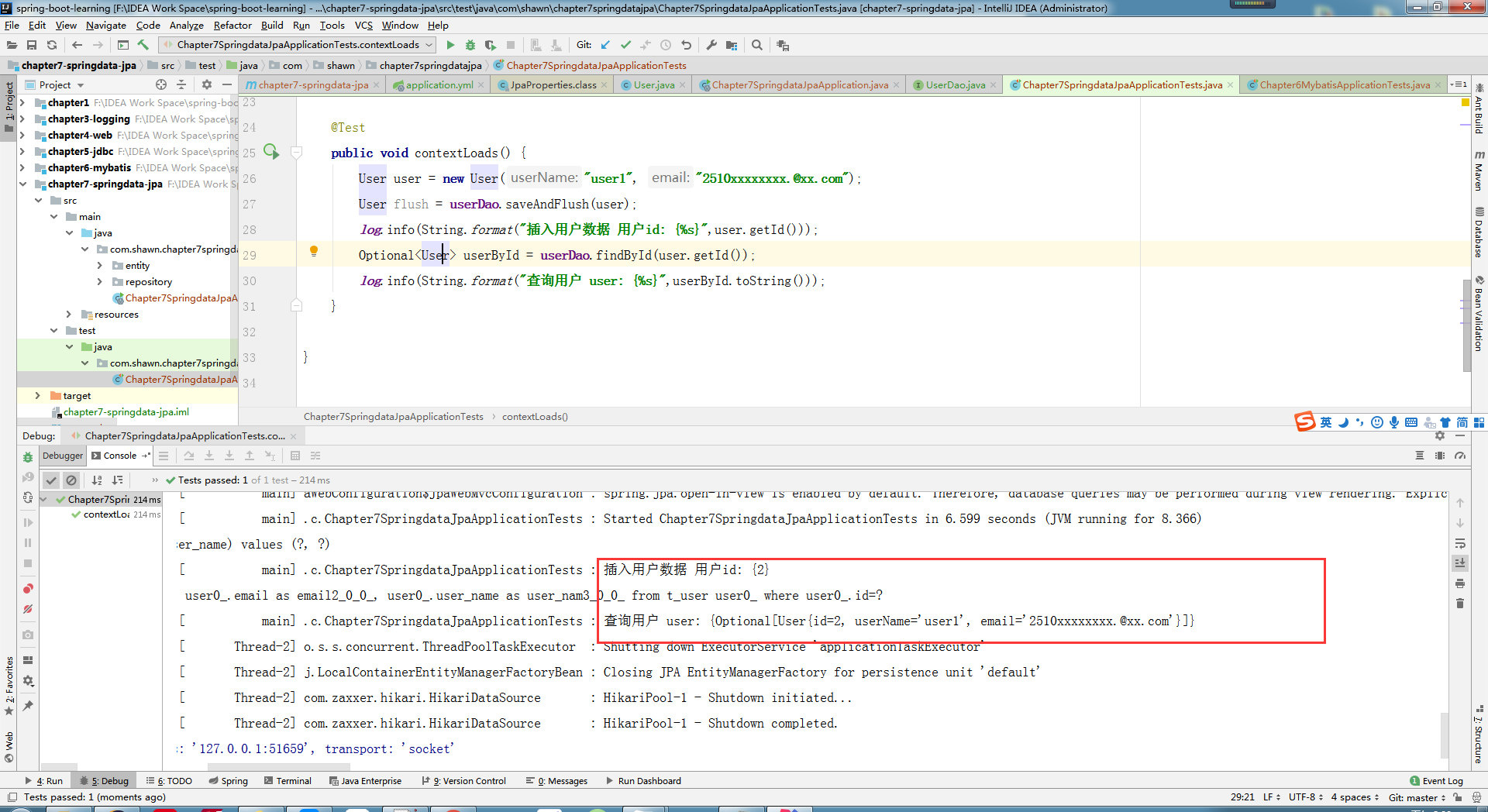The image size is (1488, 812).
Task: Open the VCS menu
Action: click(x=363, y=25)
